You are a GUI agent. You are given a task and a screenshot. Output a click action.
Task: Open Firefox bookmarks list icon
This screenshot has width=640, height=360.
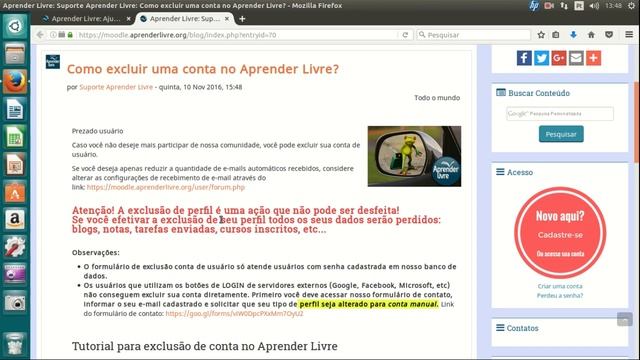point(556,35)
